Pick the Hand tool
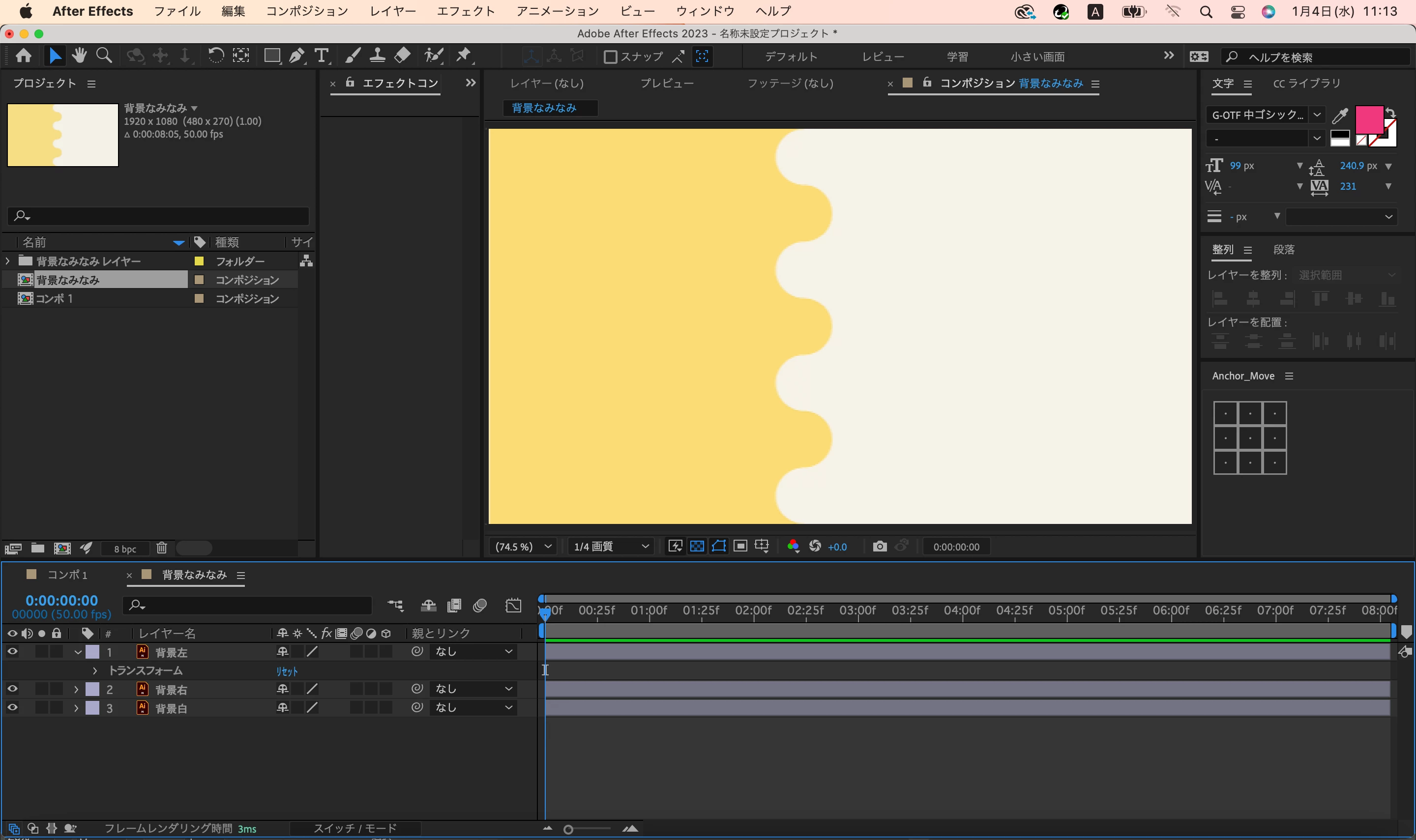 coord(79,56)
